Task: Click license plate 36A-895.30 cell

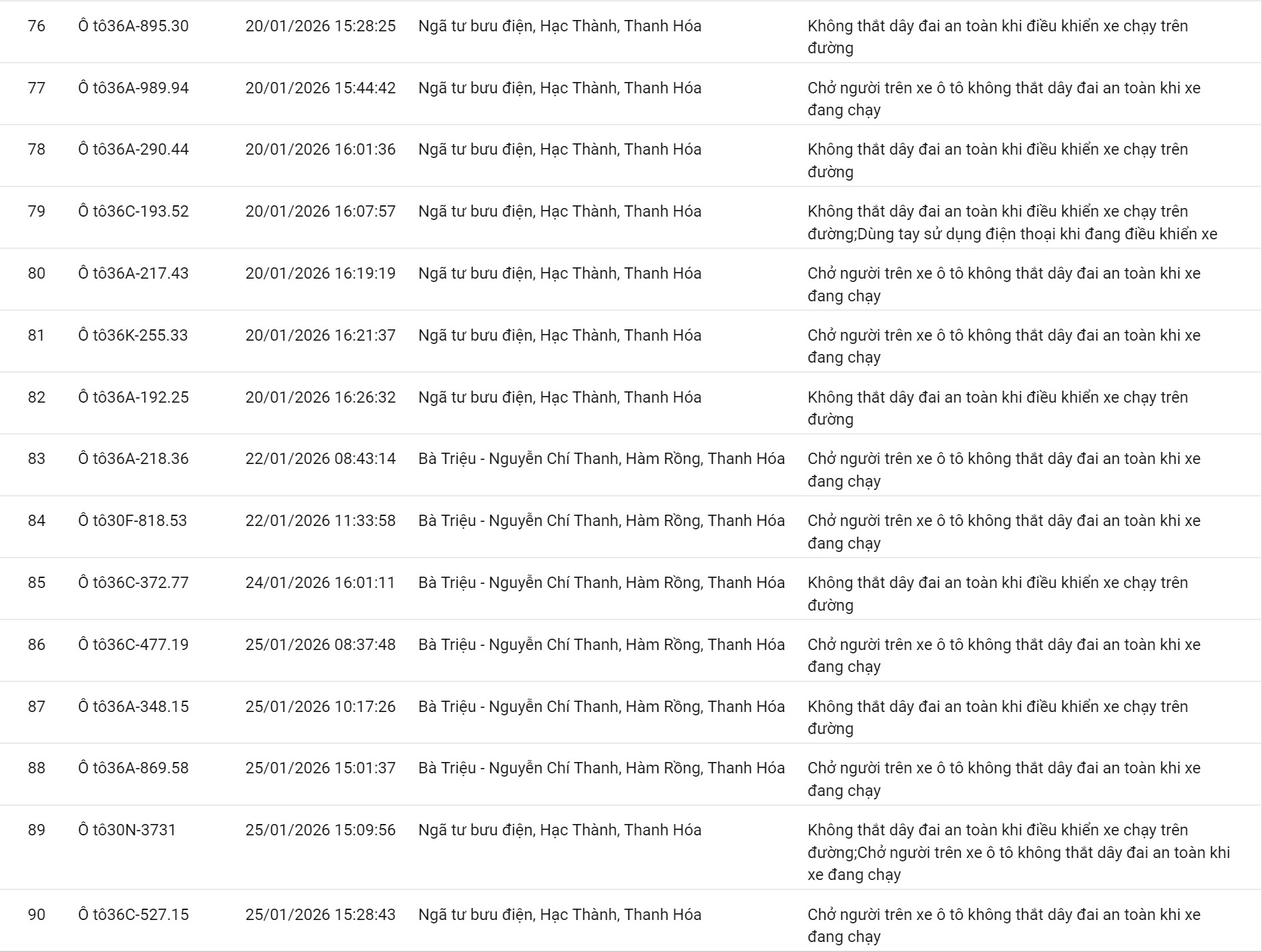Action: [133, 26]
